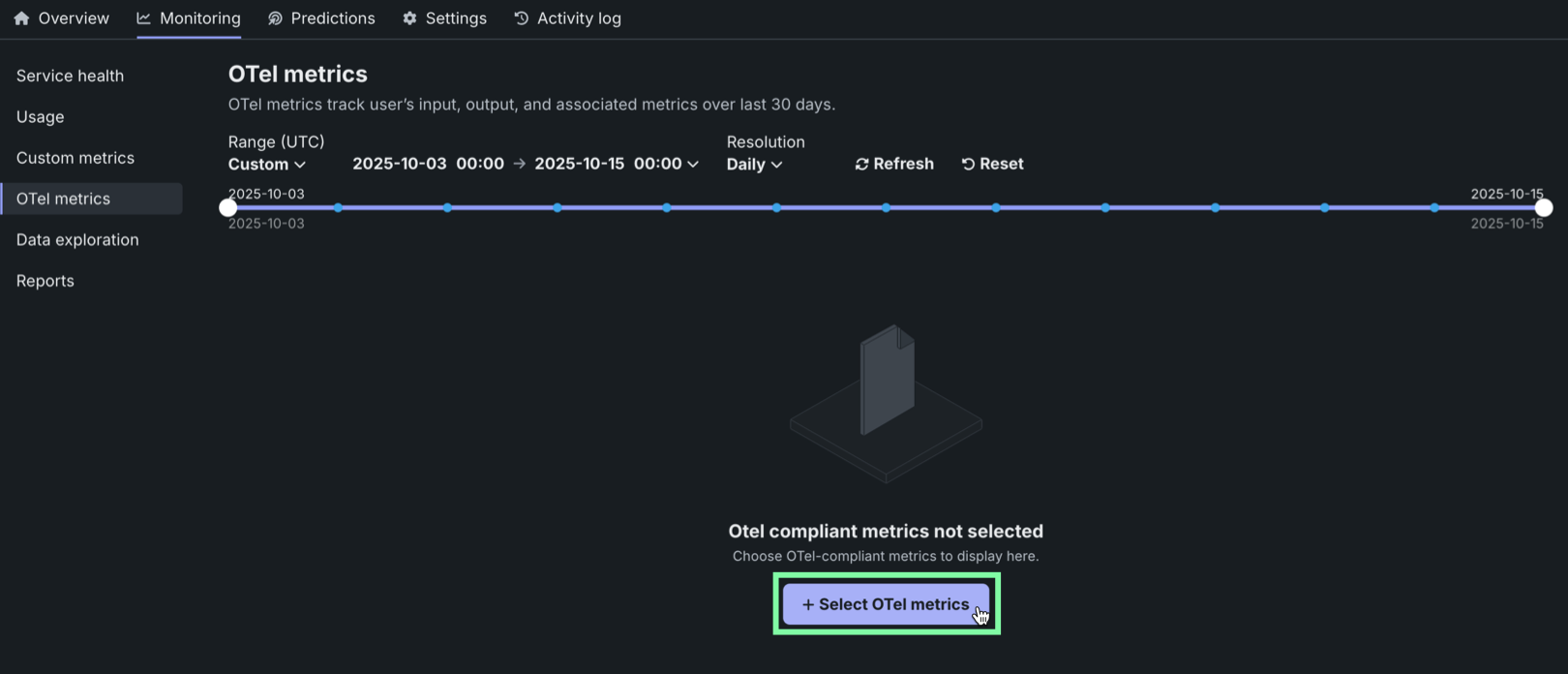Click the Overview home icon
Viewport: 1568px width, 674px height.
21,18
